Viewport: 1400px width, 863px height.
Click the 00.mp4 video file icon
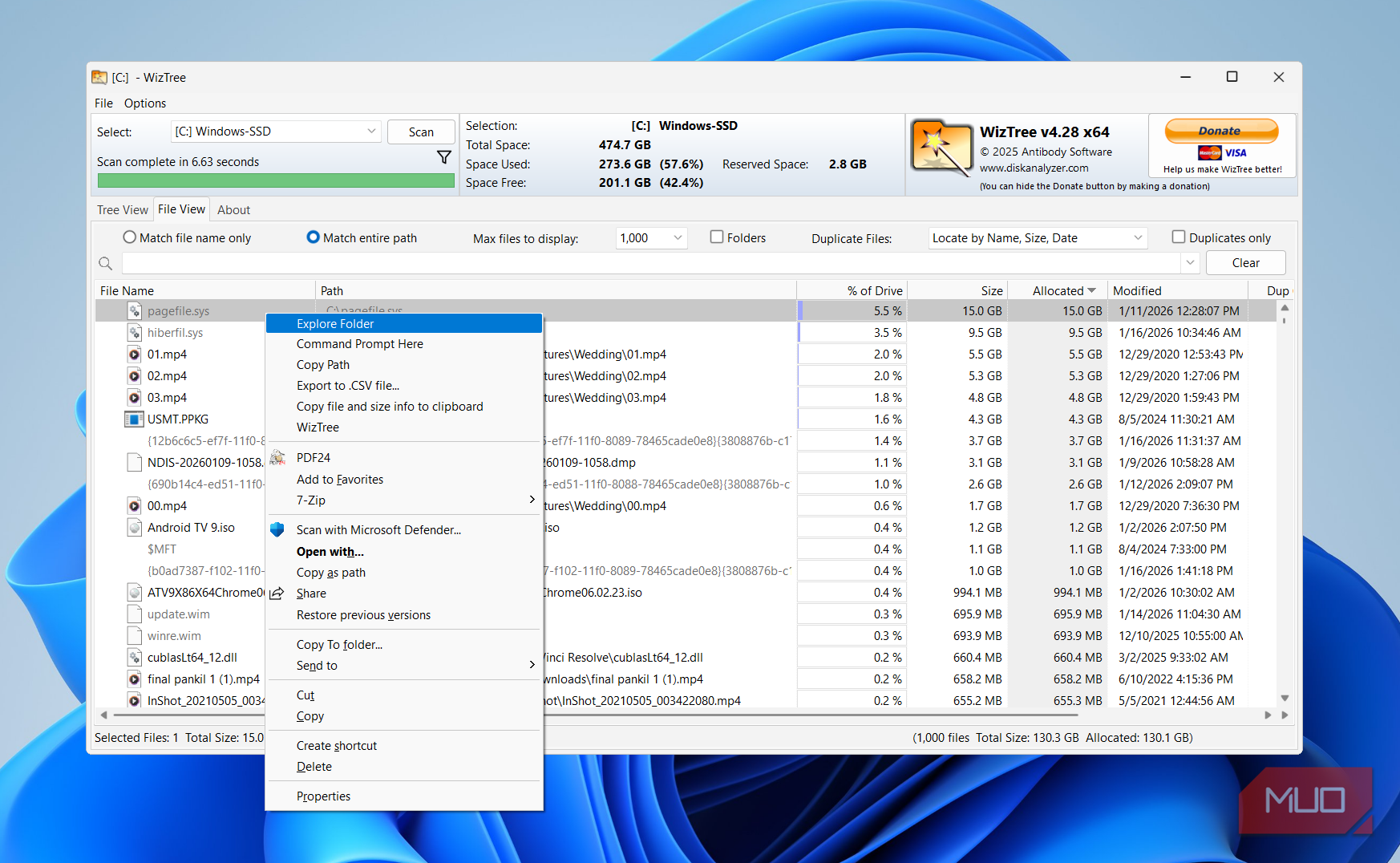coord(135,505)
